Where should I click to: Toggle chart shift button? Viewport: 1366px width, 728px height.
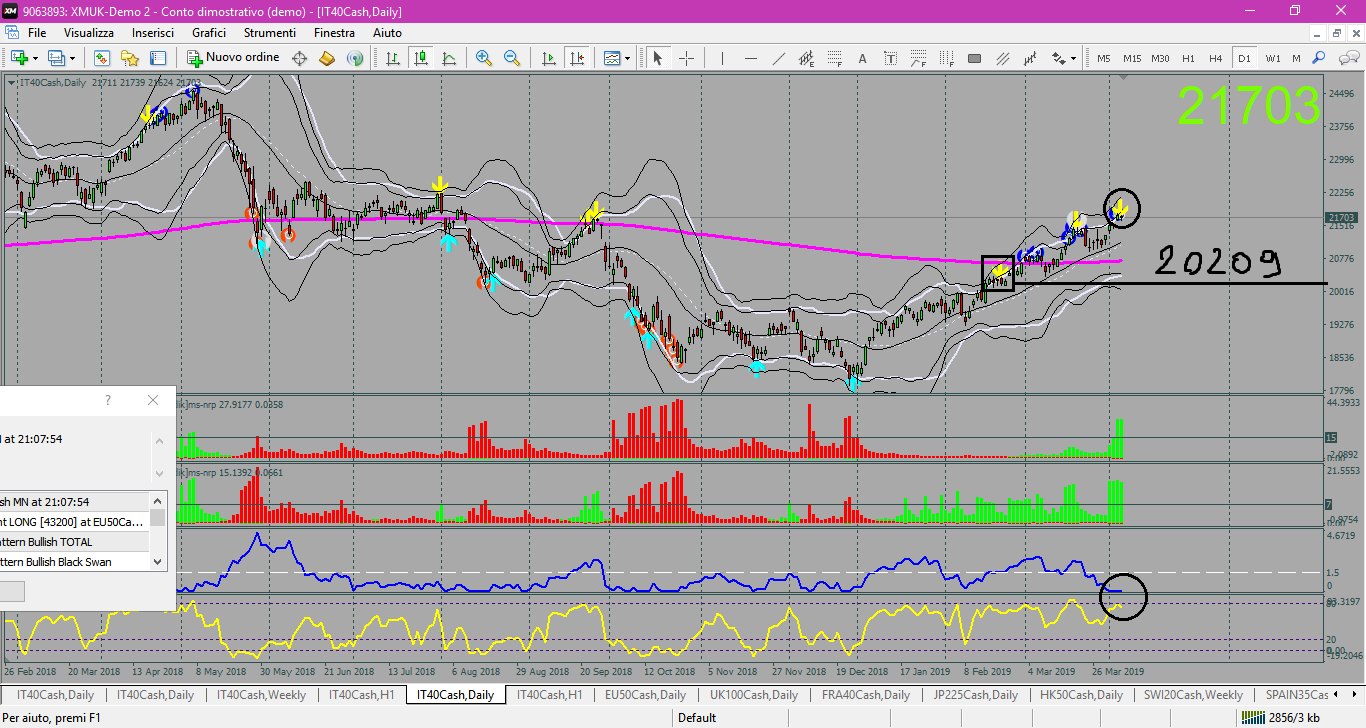(x=576, y=58)
